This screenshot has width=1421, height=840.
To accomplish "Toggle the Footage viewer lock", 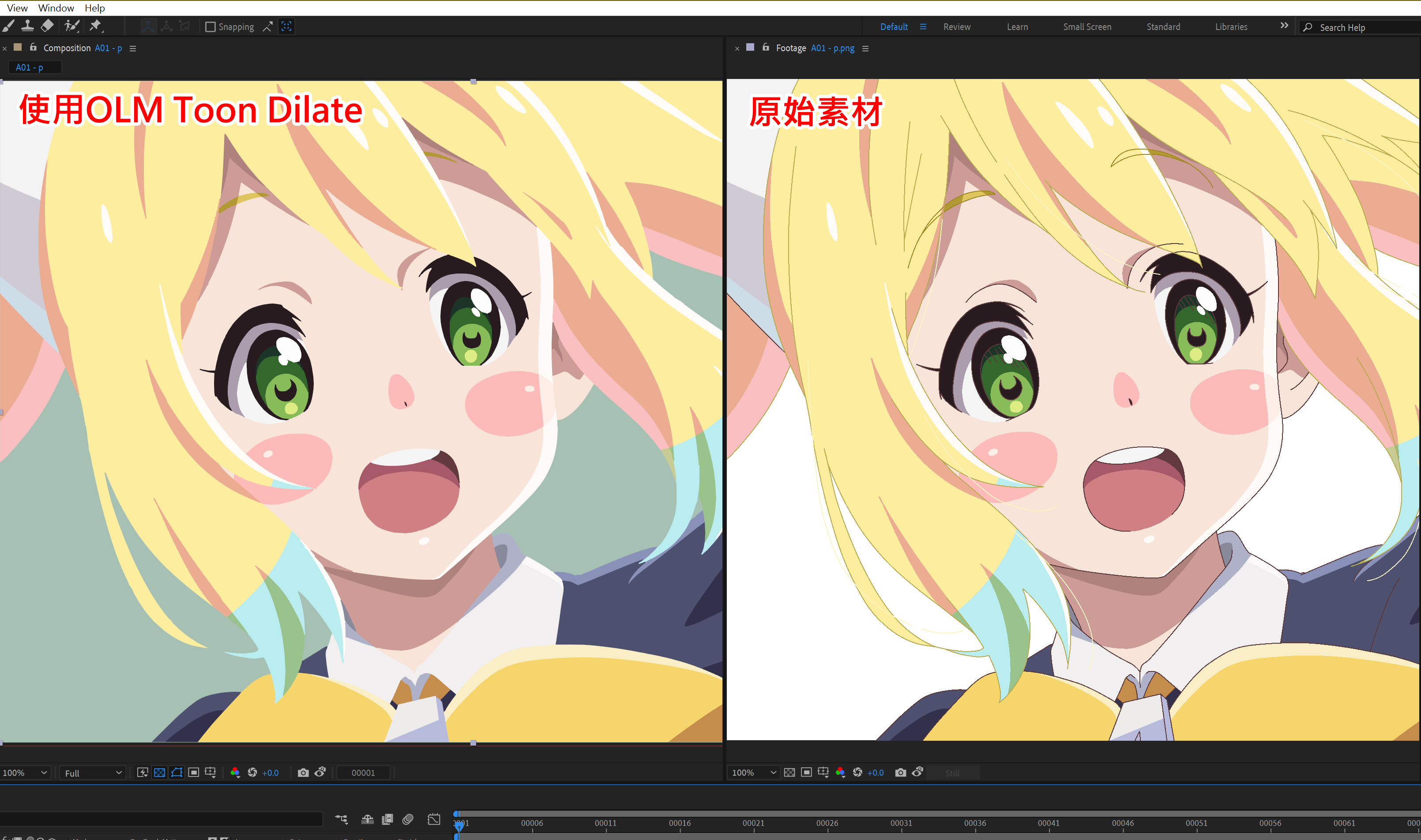I will (766, 48).
